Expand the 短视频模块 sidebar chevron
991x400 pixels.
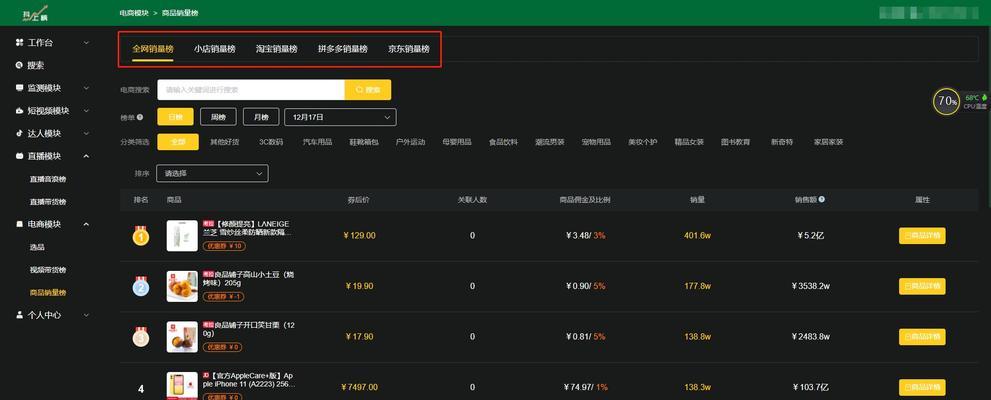pos(87,111)
